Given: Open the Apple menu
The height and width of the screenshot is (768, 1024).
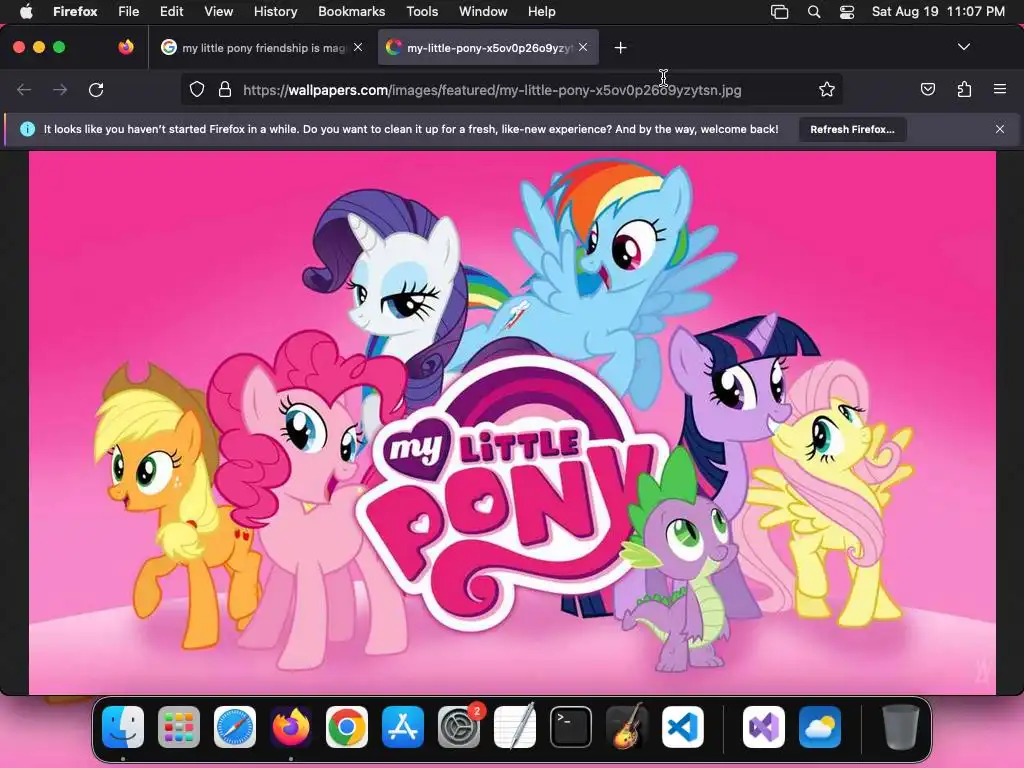Looking at the screenshot, I should pyautogui.click(x=26, y=12).
